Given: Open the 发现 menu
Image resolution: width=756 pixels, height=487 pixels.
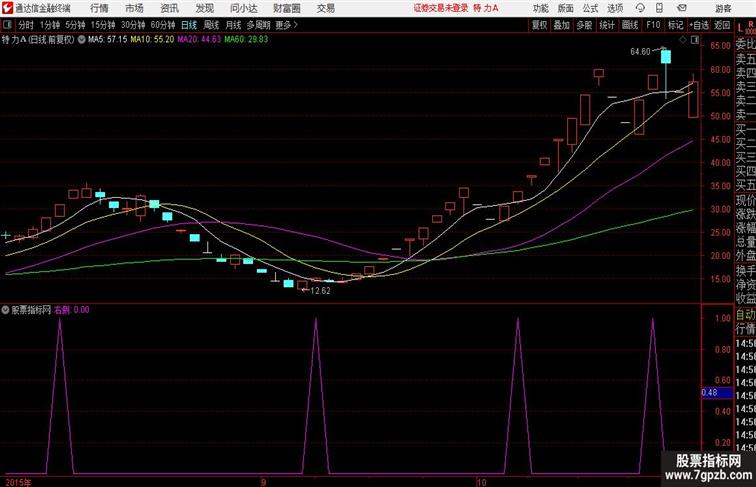Looking at the screenshot, I should pyautogui.click(x=204, y=8).
